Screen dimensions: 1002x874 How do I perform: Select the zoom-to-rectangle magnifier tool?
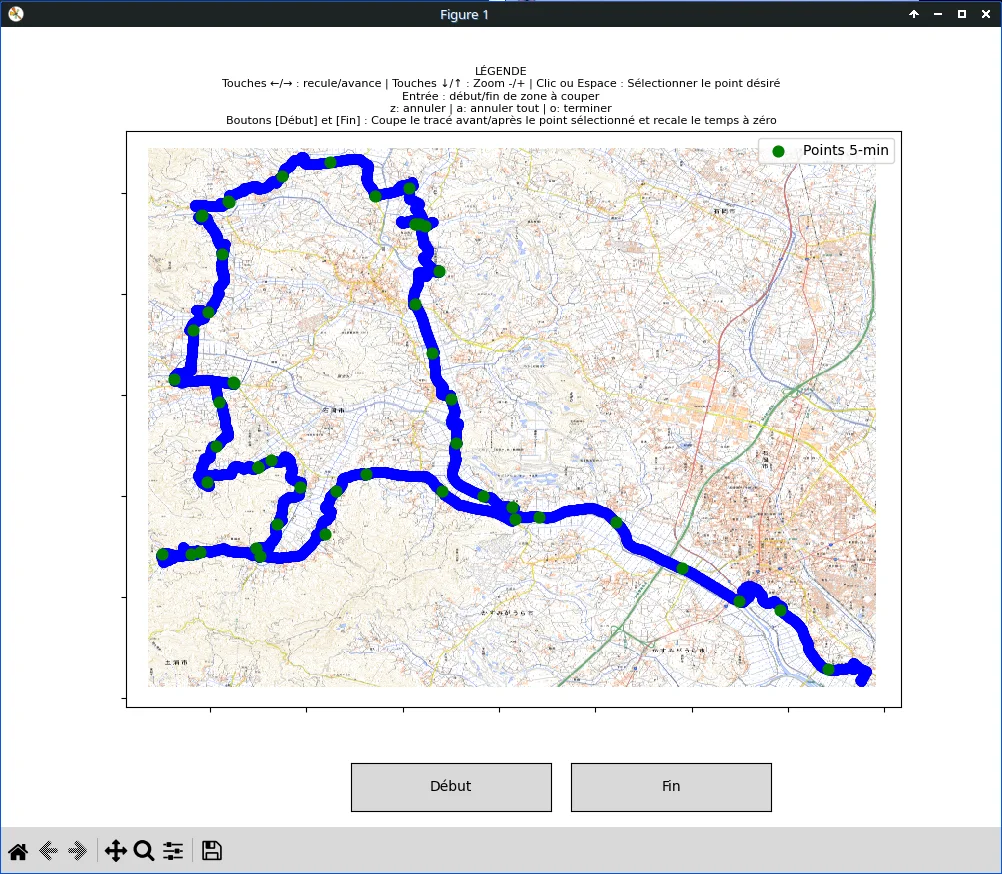(144, 851)
